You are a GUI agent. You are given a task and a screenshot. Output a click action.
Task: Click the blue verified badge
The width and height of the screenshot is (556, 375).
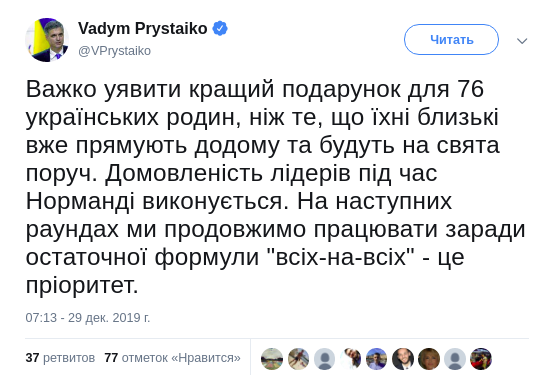(x=220, y=28)
